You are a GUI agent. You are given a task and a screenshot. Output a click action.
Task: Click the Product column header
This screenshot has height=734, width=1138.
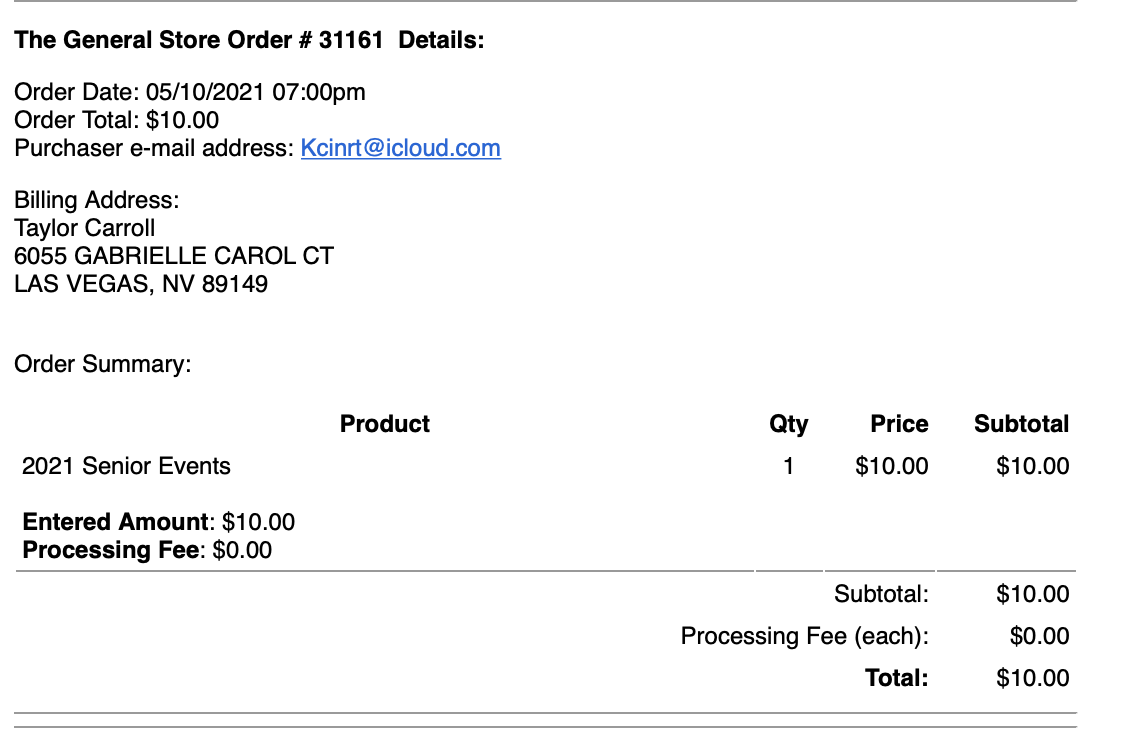click(384, 424)
